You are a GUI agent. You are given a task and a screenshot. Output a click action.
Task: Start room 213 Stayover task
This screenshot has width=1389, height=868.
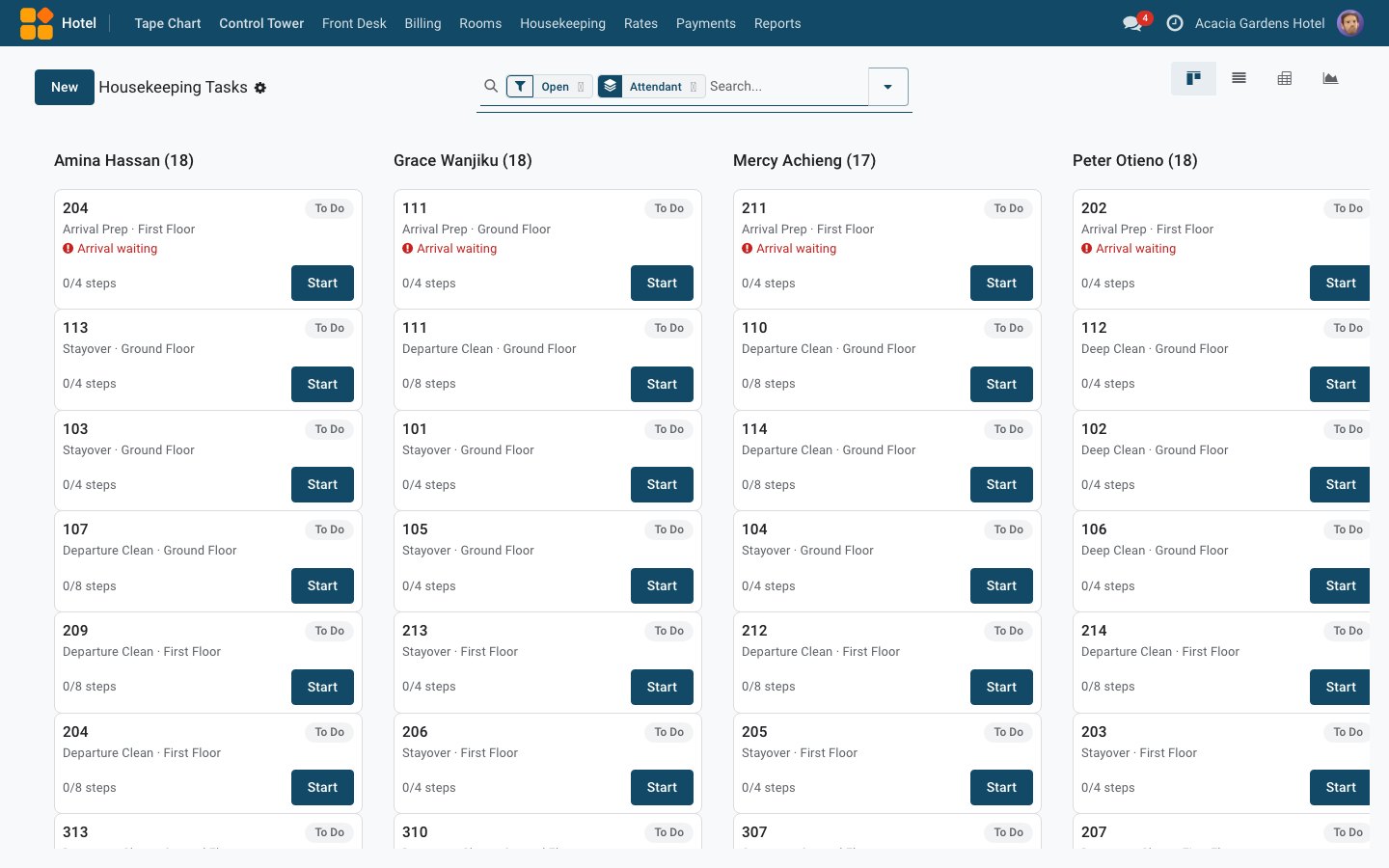pos(662,687)
